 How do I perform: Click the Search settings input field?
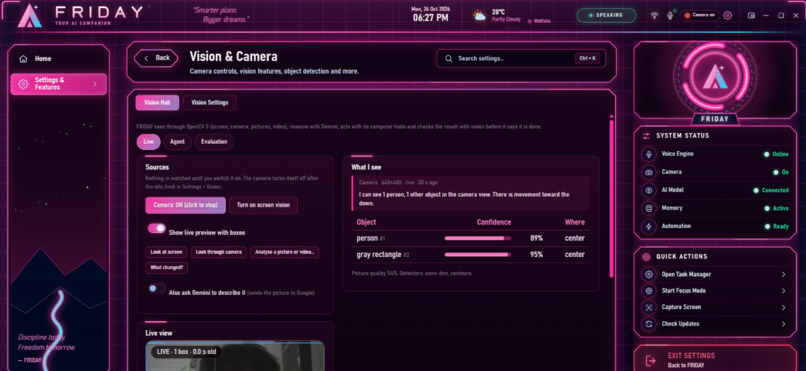click(521, 59)
